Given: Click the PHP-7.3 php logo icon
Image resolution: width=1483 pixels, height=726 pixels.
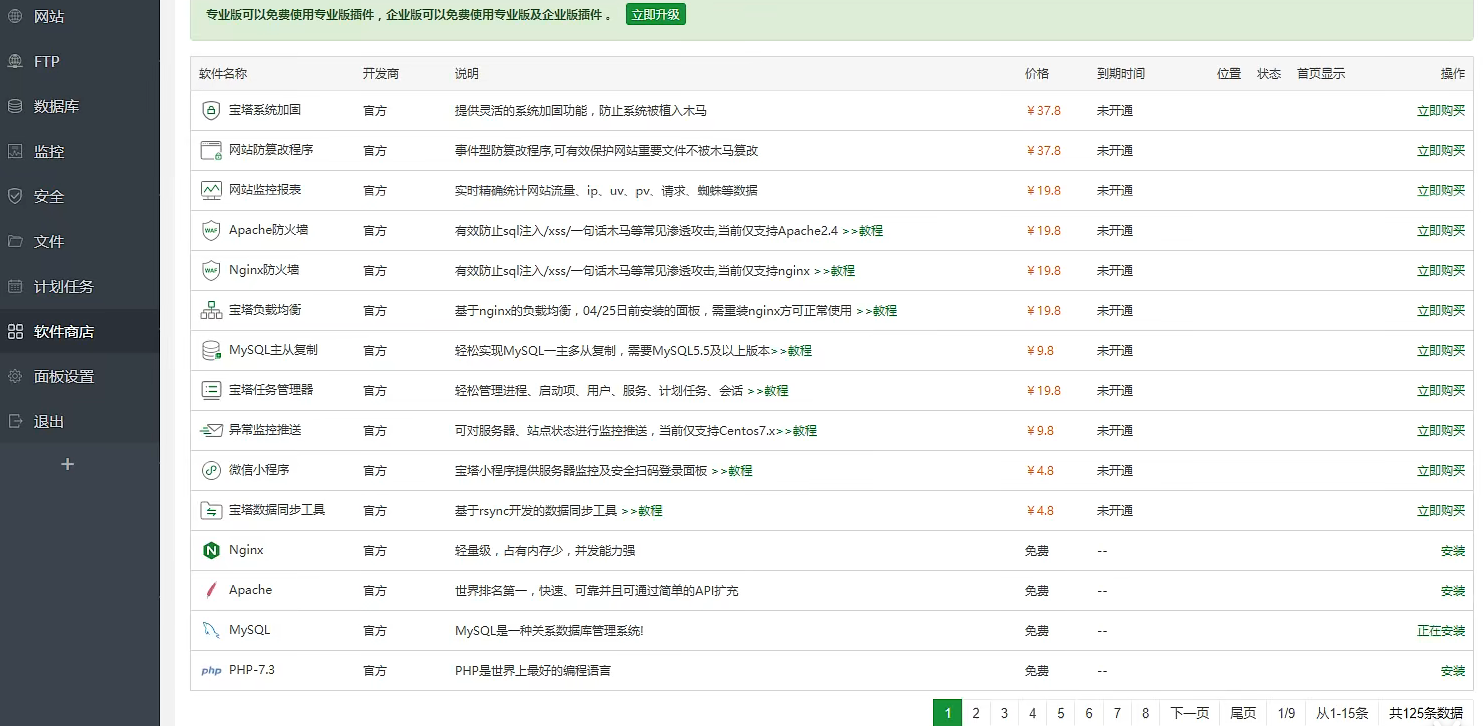Looking at the screenshot, I should click(x=211, y=671).
